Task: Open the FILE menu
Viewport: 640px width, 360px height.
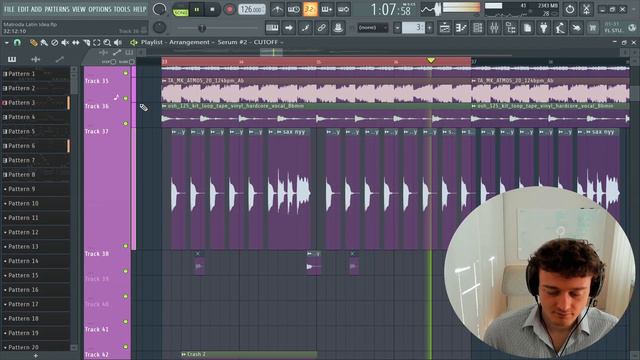Action: click(9, 9)
